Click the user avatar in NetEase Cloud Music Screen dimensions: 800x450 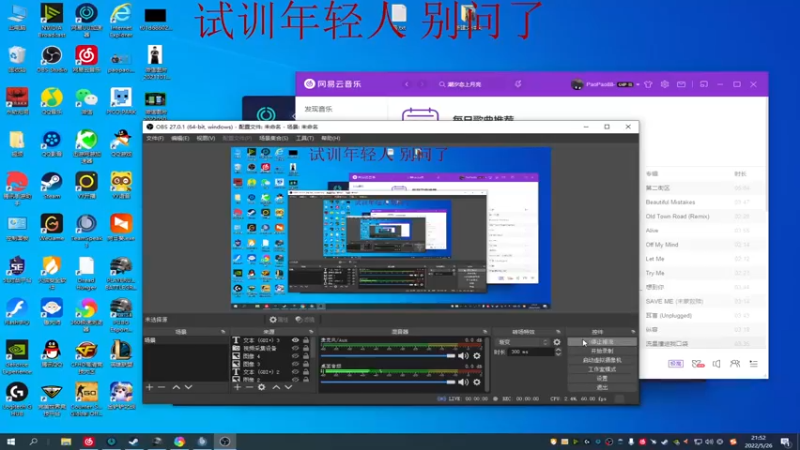point(577,84)
